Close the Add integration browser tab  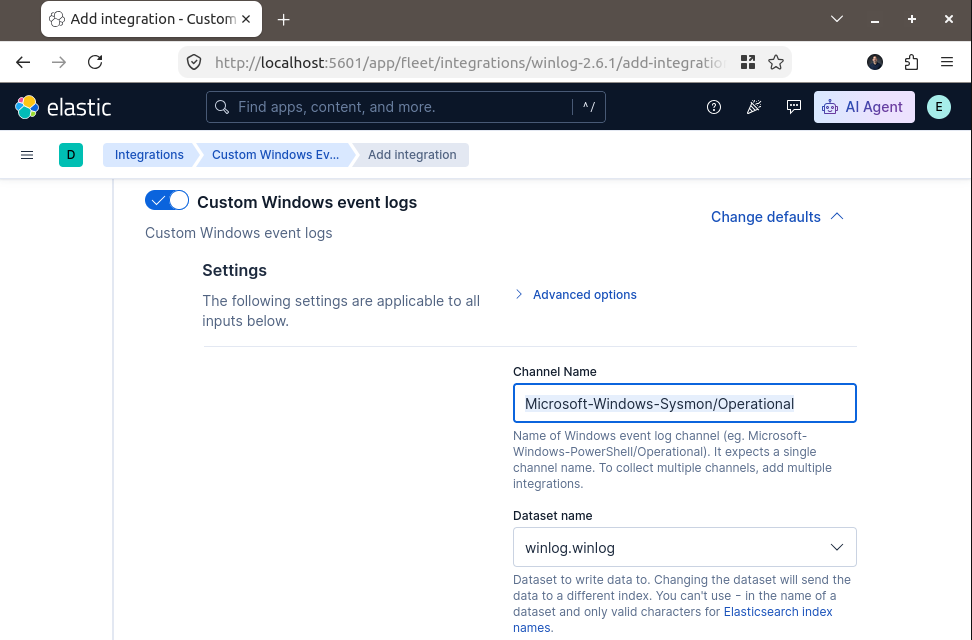point(246,19)
